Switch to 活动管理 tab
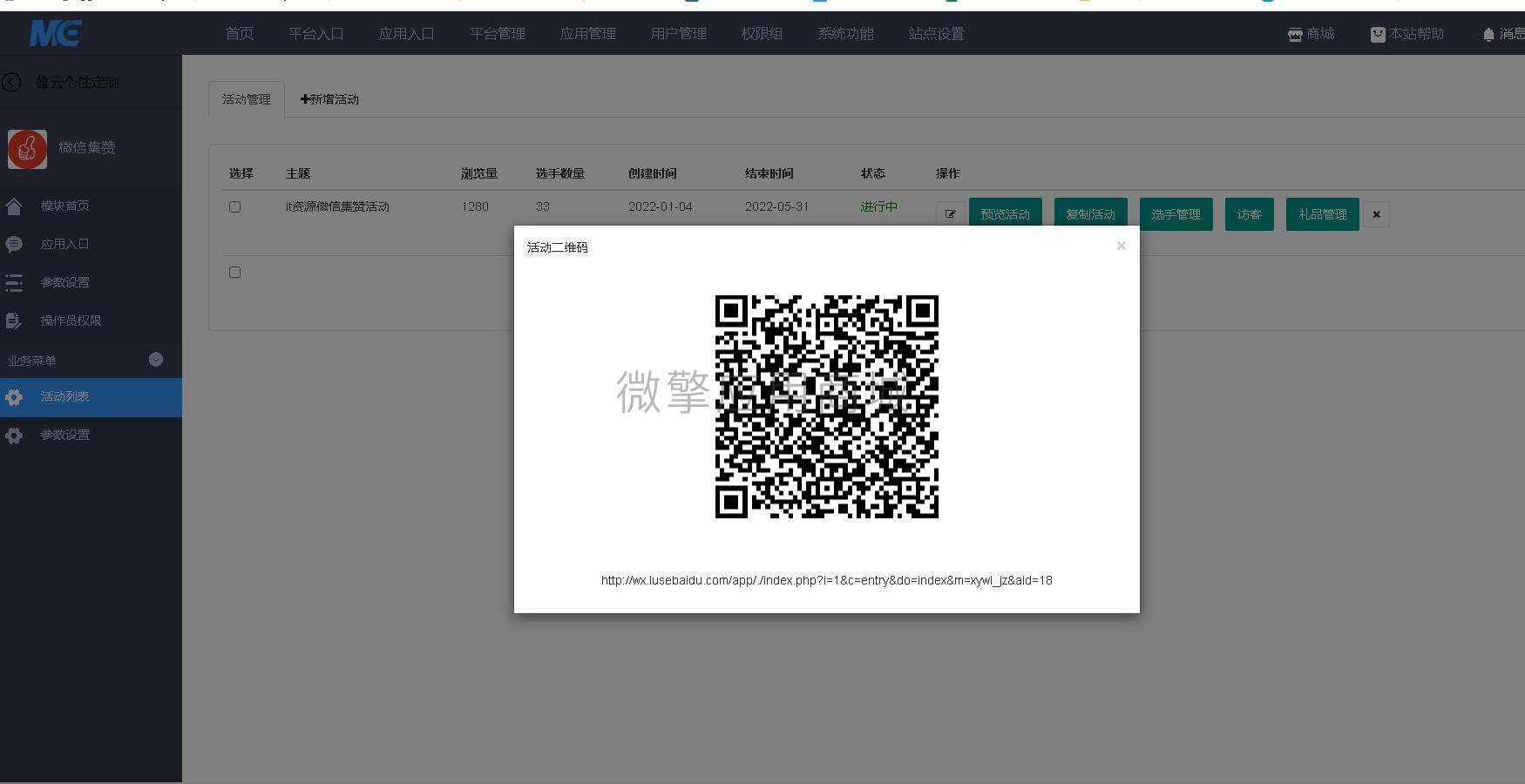The height and width of the screenshot is (784, 1525). pos(247,99)
